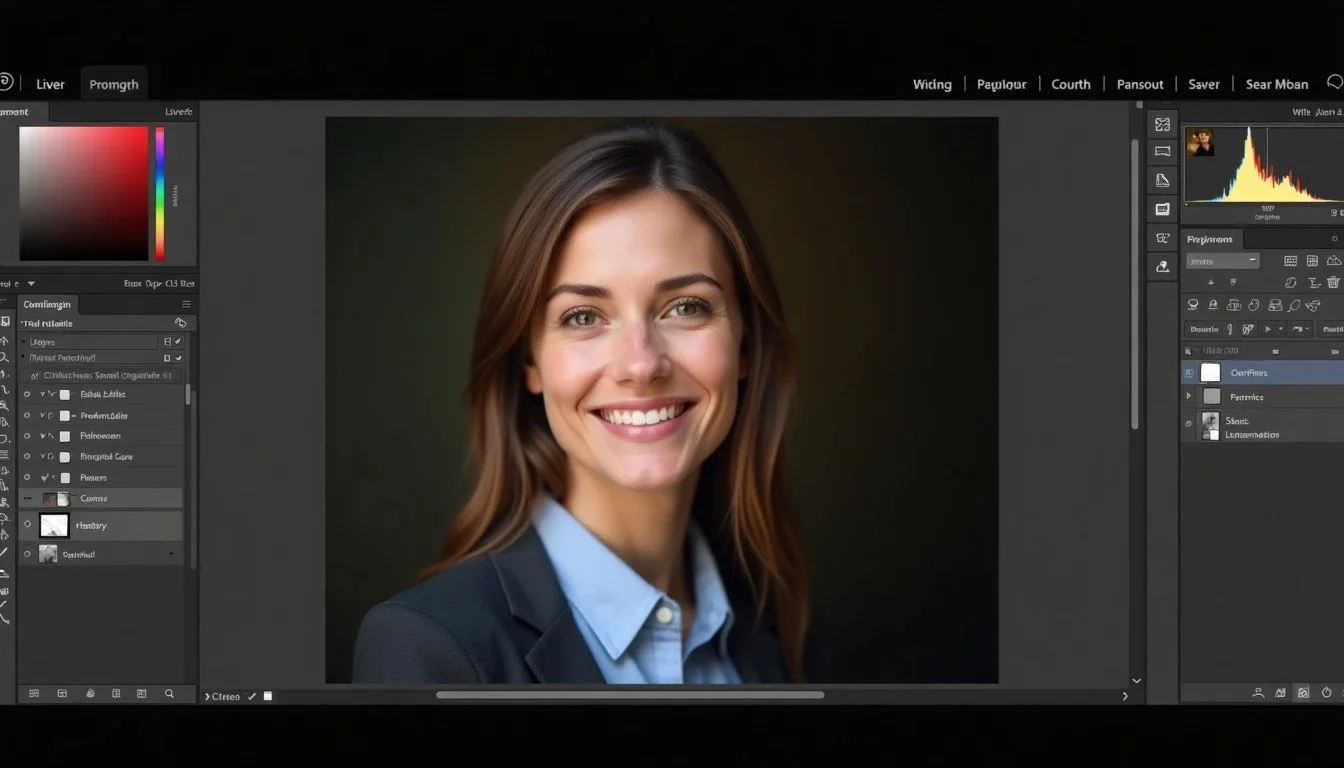
Task: Select the Comne layer row
Action: (x=101, y=498)
